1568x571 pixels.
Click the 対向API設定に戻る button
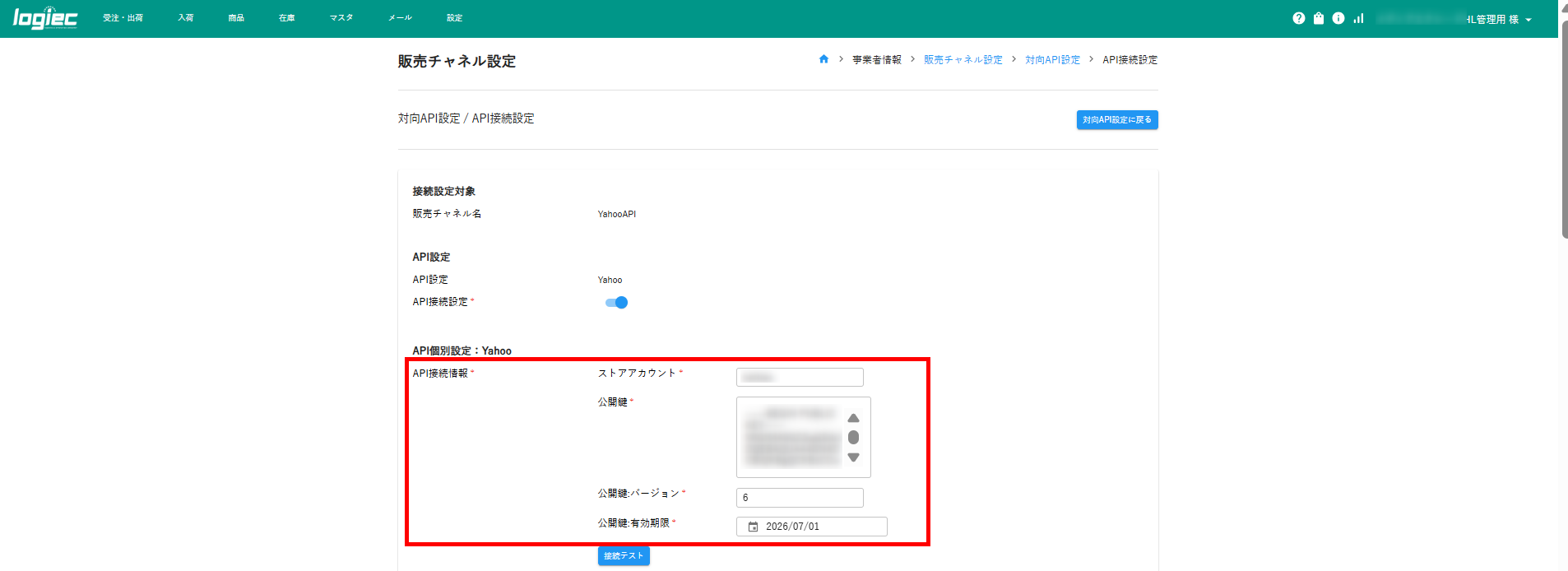[x=1116, y=120]
